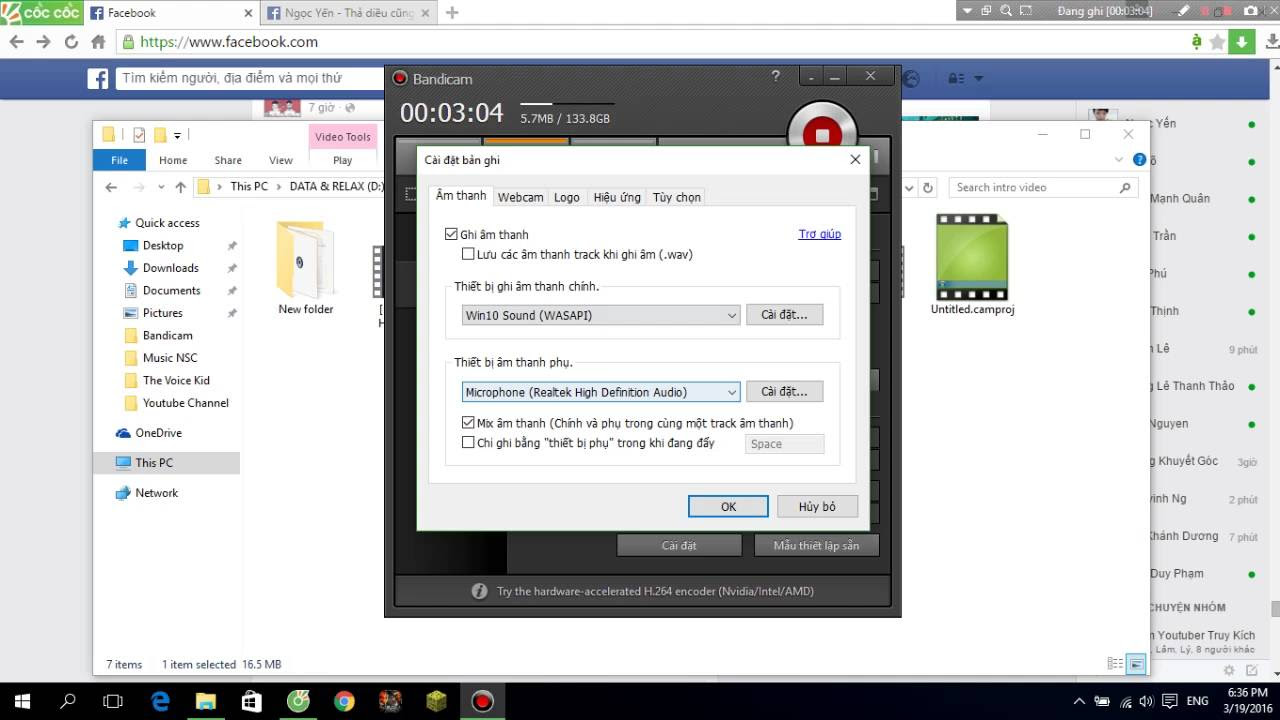Open File menu in Explorer ribbon

tap(119, 160)
